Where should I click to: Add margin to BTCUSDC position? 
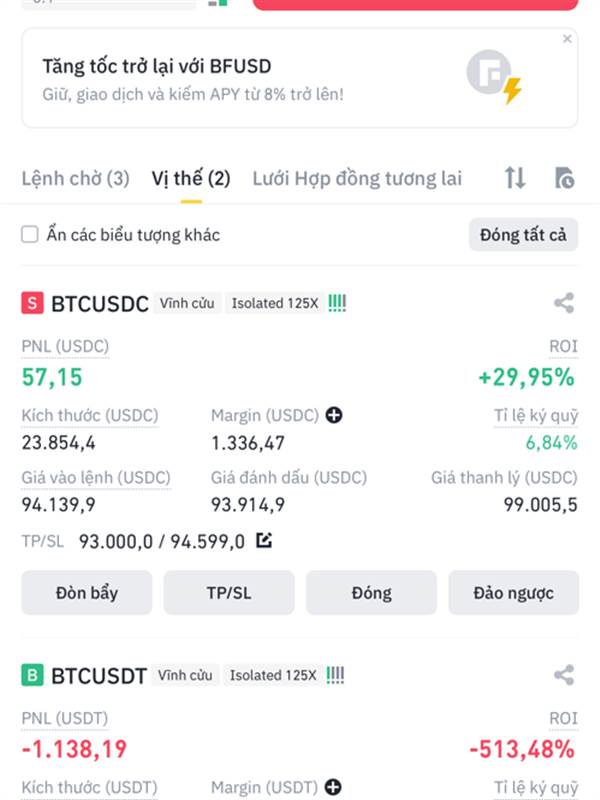[334, 415]
